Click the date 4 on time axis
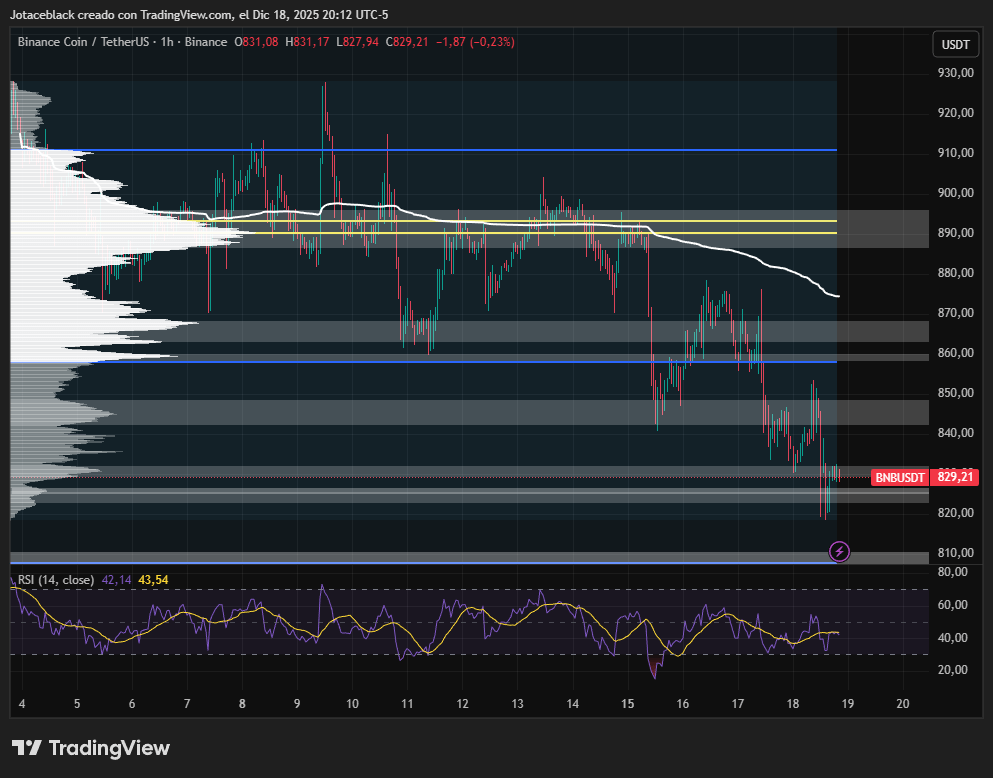993x778 pixels. [x=22, y=704]
